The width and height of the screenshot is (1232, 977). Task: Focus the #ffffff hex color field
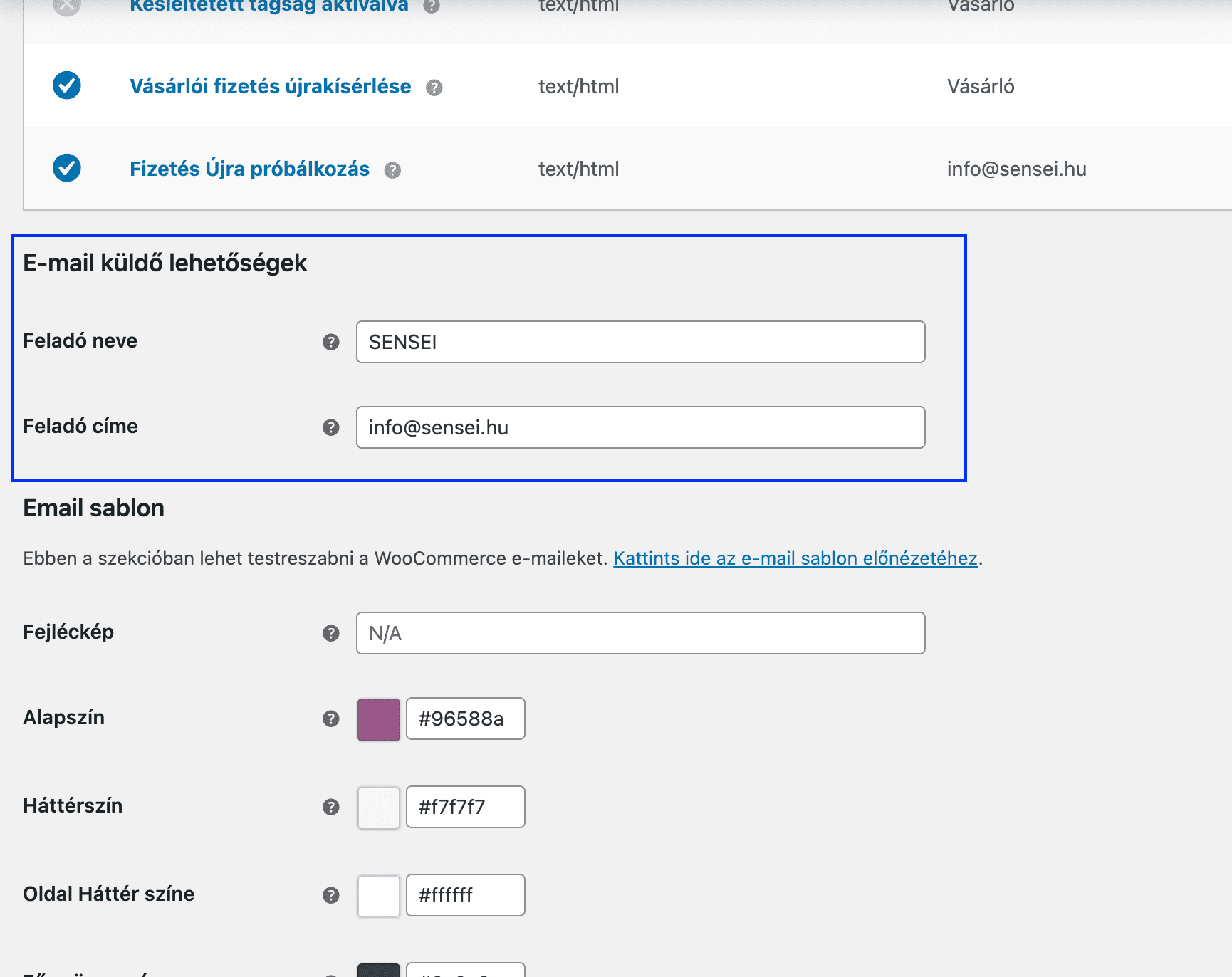466,895
